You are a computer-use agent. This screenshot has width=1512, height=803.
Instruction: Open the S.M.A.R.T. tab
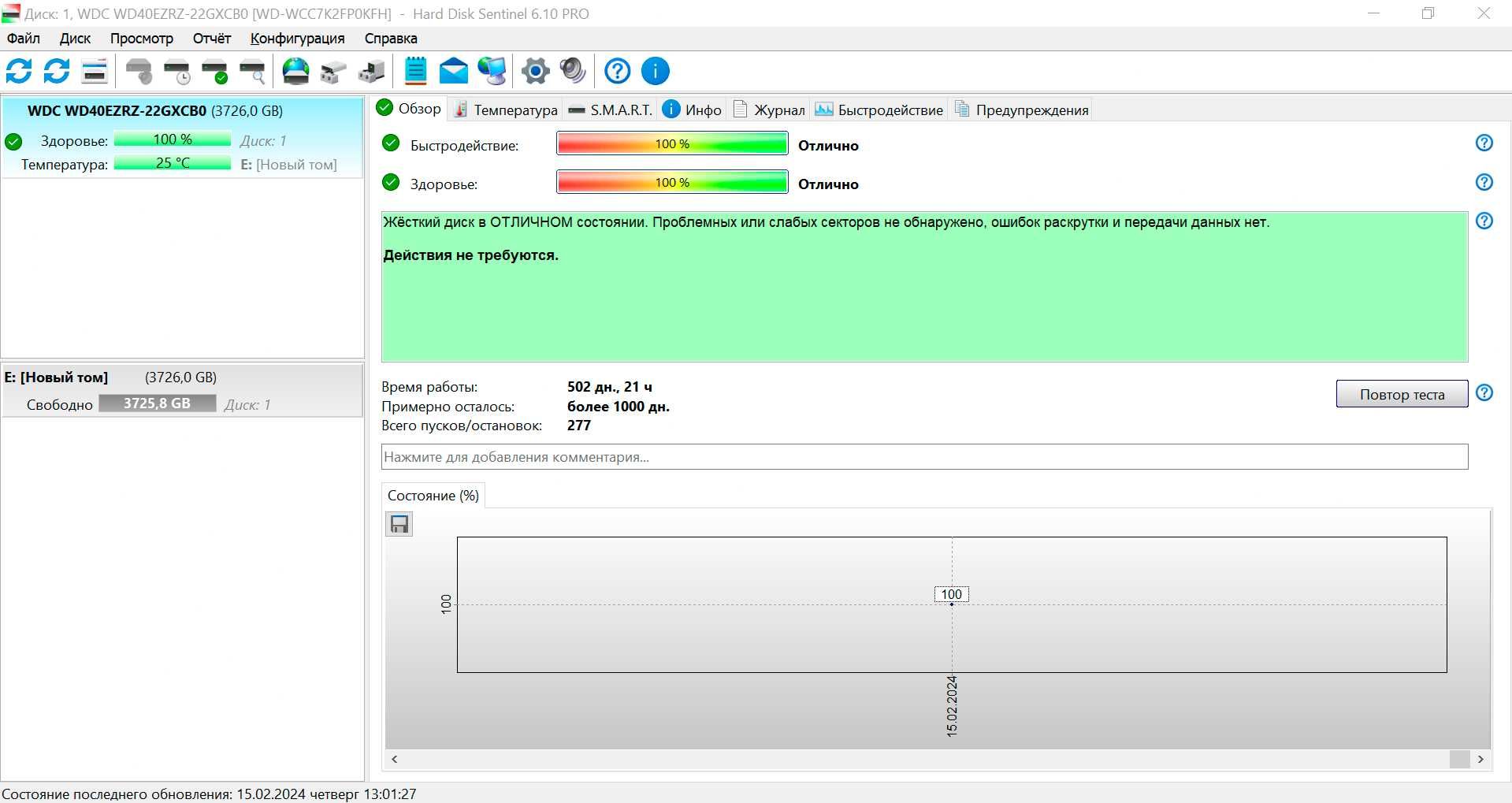click(610, 110)
